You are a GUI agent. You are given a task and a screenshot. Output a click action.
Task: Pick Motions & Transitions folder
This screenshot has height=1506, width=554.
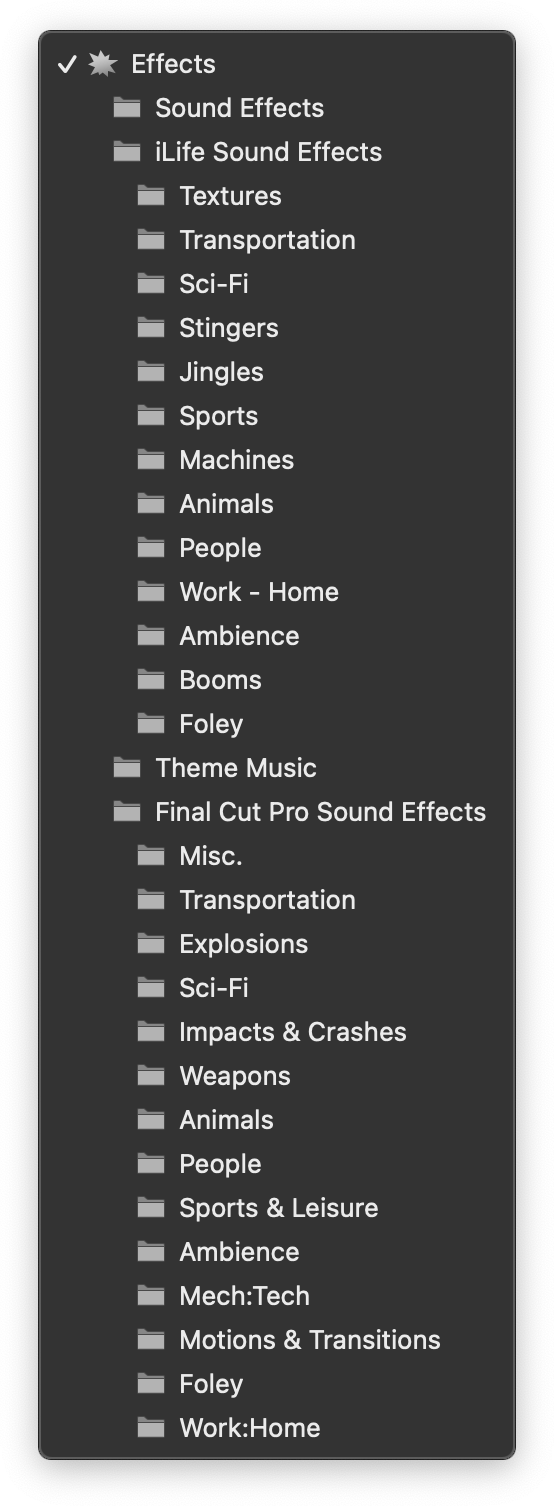click(x=277, y=1340)
